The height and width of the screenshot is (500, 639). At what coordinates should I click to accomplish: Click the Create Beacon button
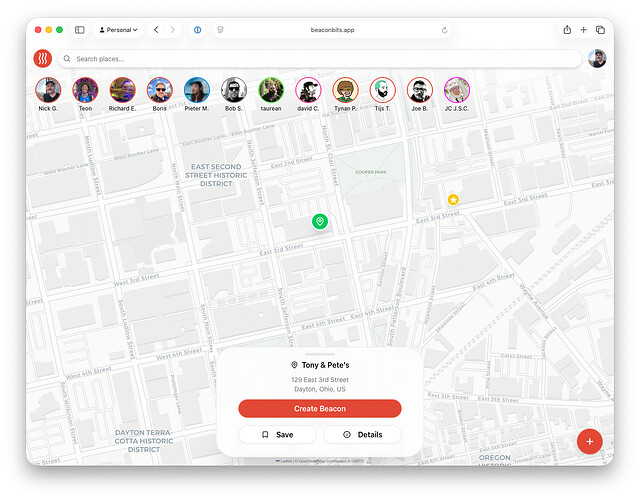pyautogui.click(x=319, y=409)
